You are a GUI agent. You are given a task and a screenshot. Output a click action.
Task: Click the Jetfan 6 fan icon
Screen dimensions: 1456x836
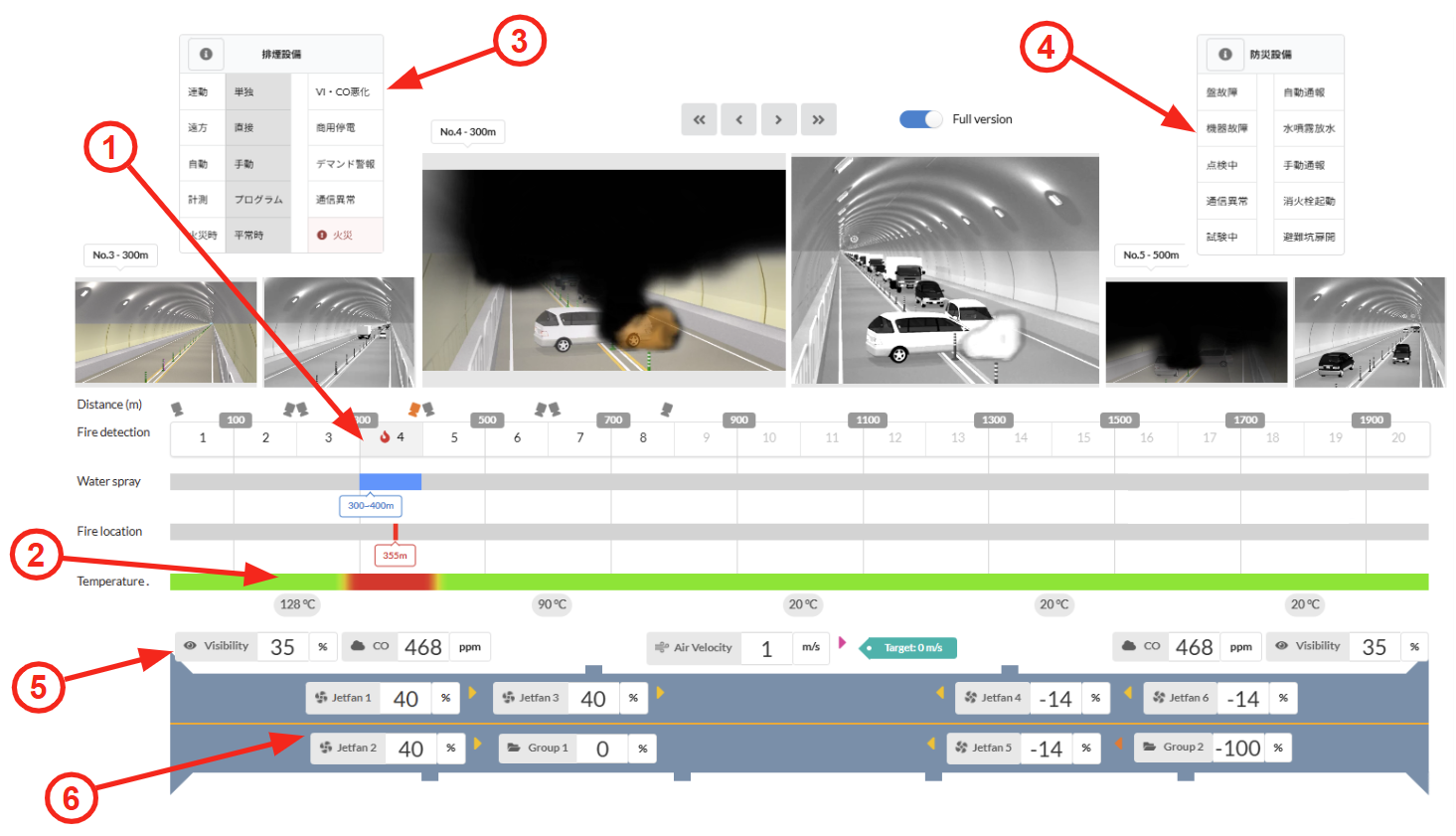(1159, 698)
